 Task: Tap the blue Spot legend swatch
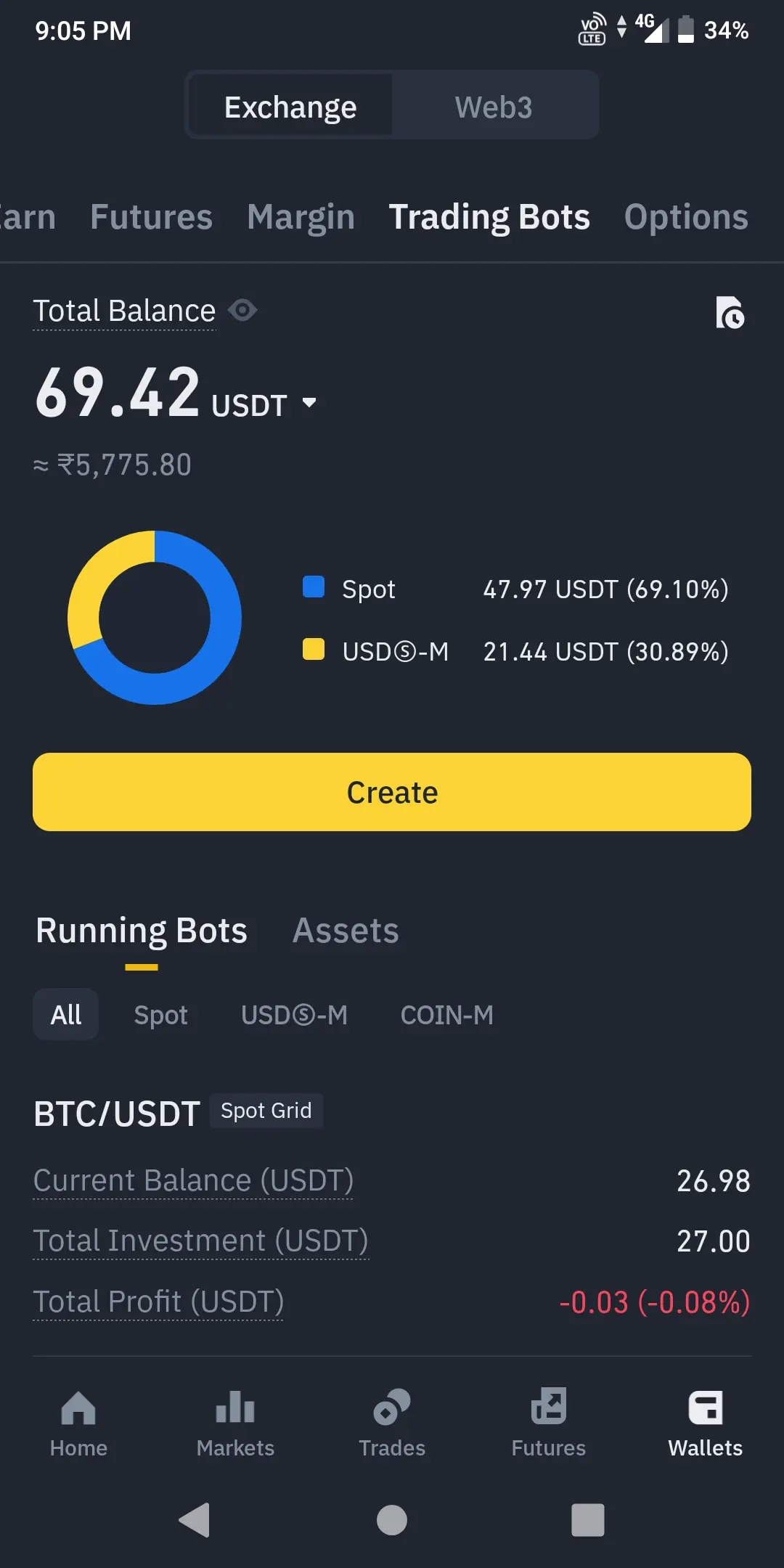click(314, 587)
